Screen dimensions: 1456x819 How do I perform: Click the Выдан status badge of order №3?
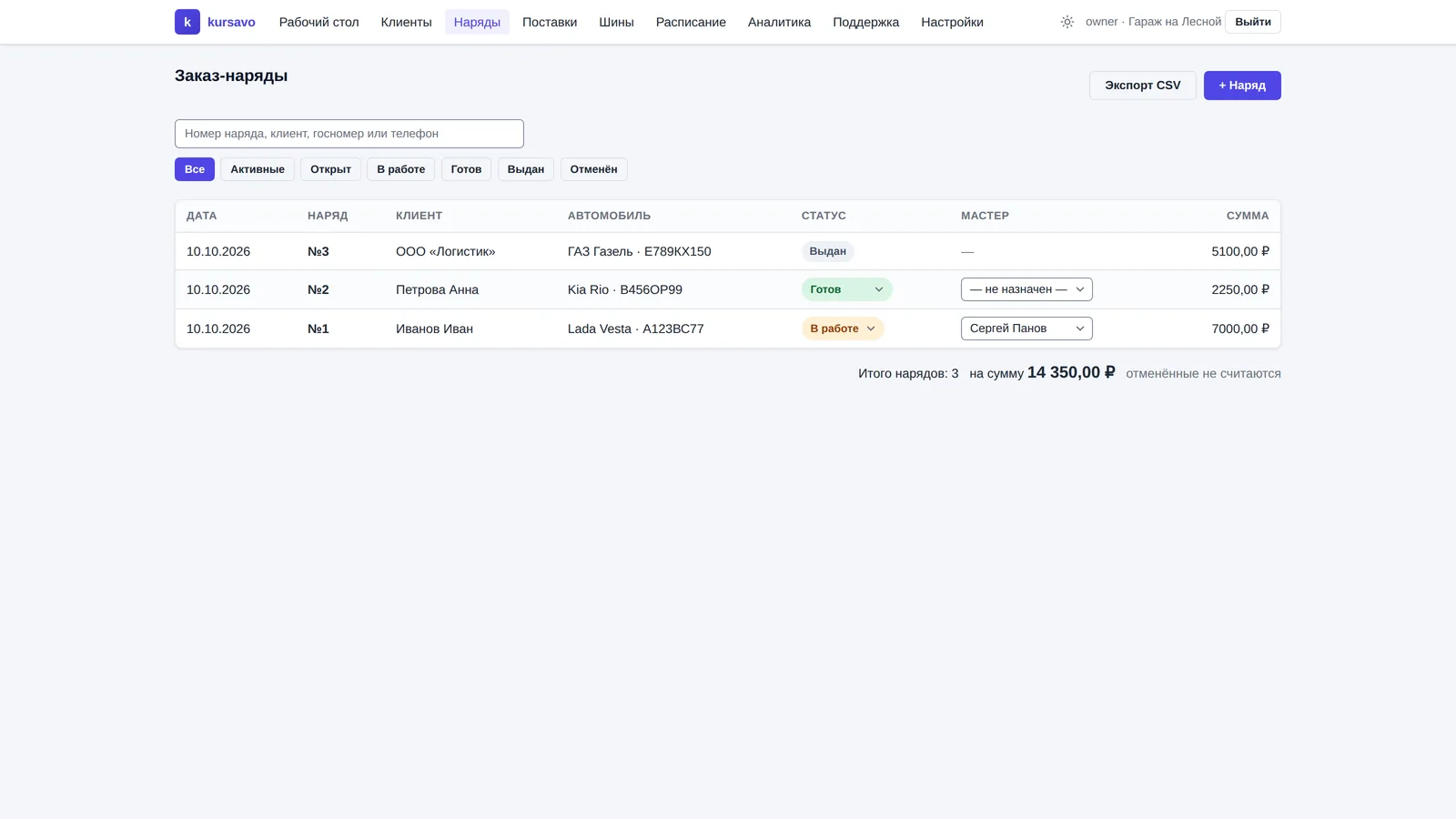tap(827, 251)
